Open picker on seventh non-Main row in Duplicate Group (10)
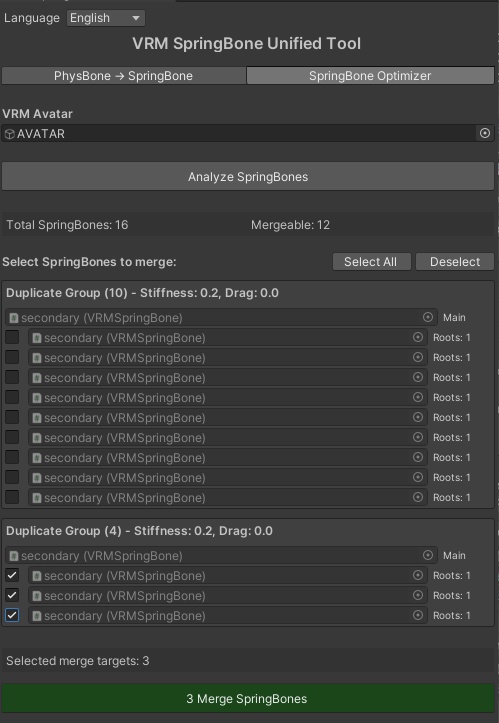Viewport: 499px width, 723px height. point(418,457)
